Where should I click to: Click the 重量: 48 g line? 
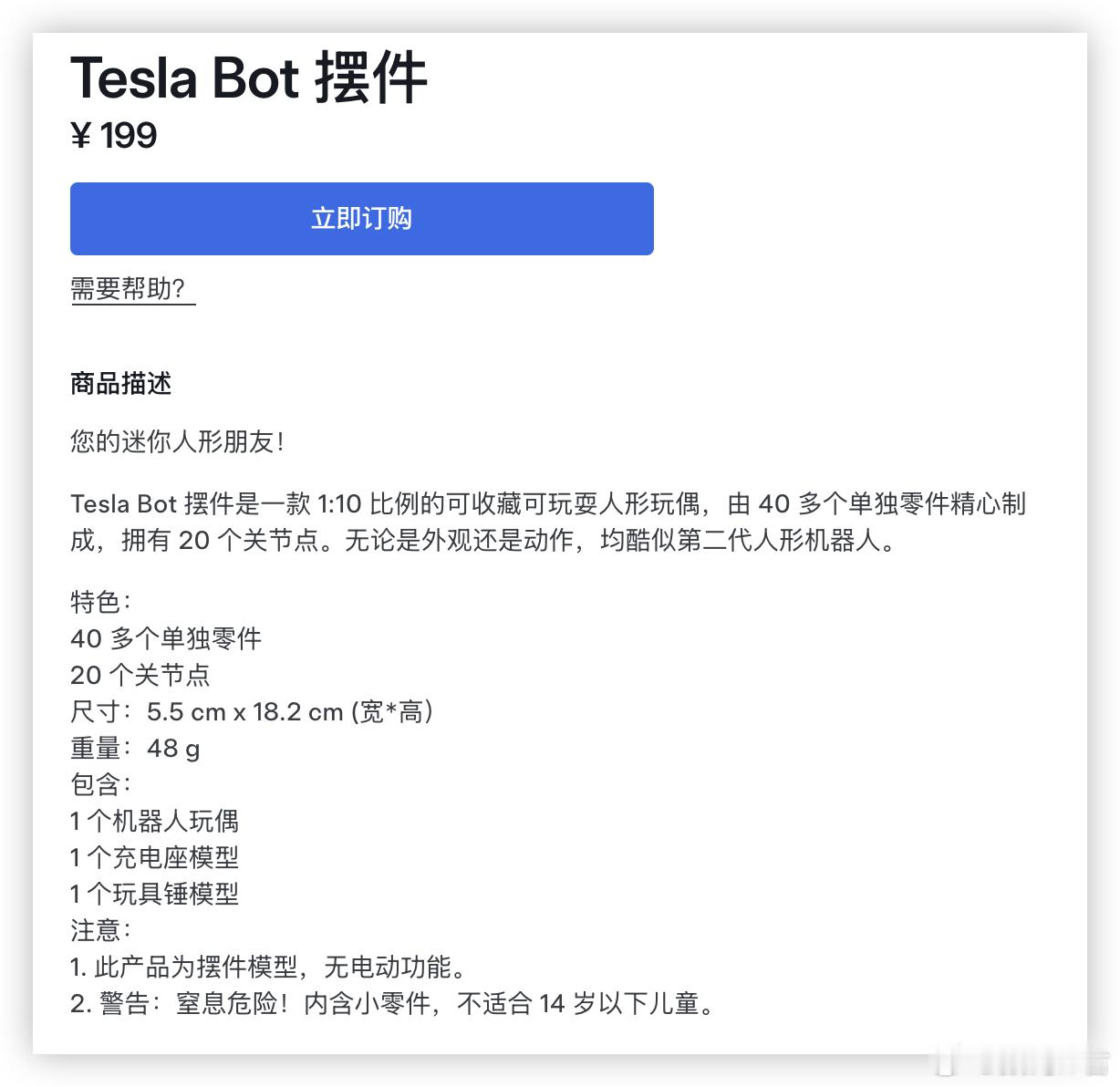pyautogui.click(x=135, y=748)
